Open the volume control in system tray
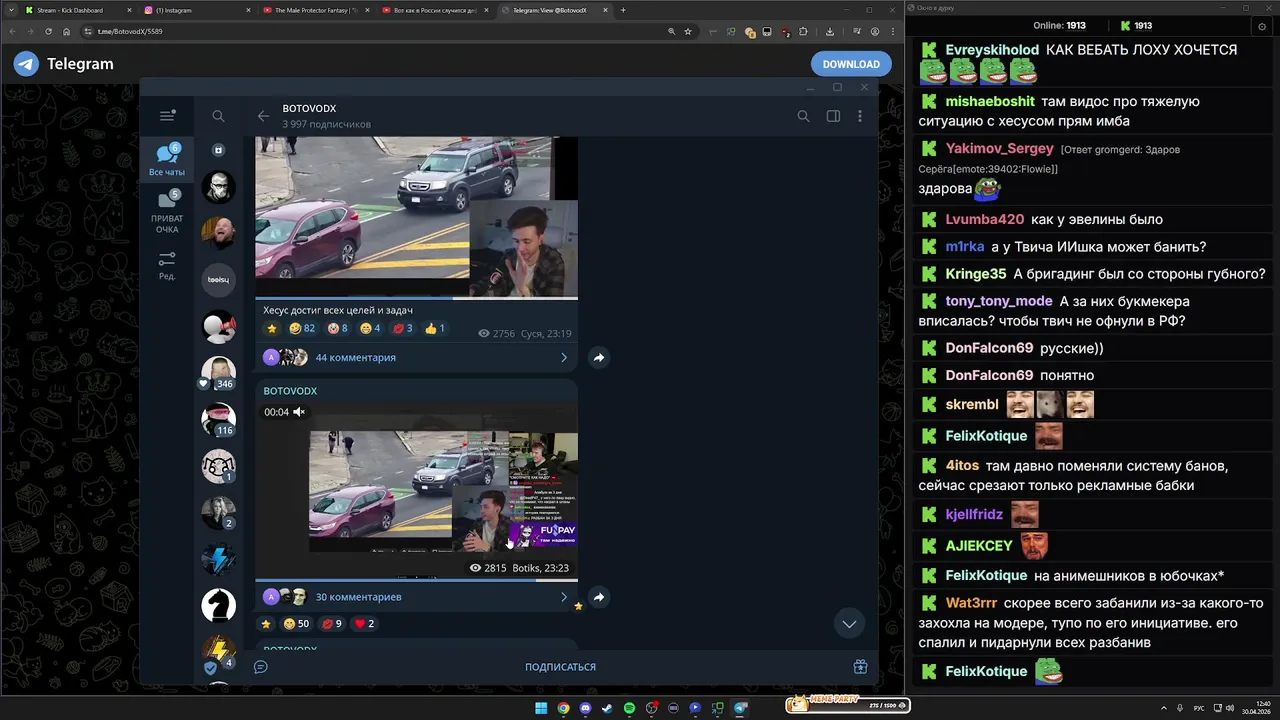Image resolution: width=1280 pixels, height=720 pixels. (x=1230, y=708)
